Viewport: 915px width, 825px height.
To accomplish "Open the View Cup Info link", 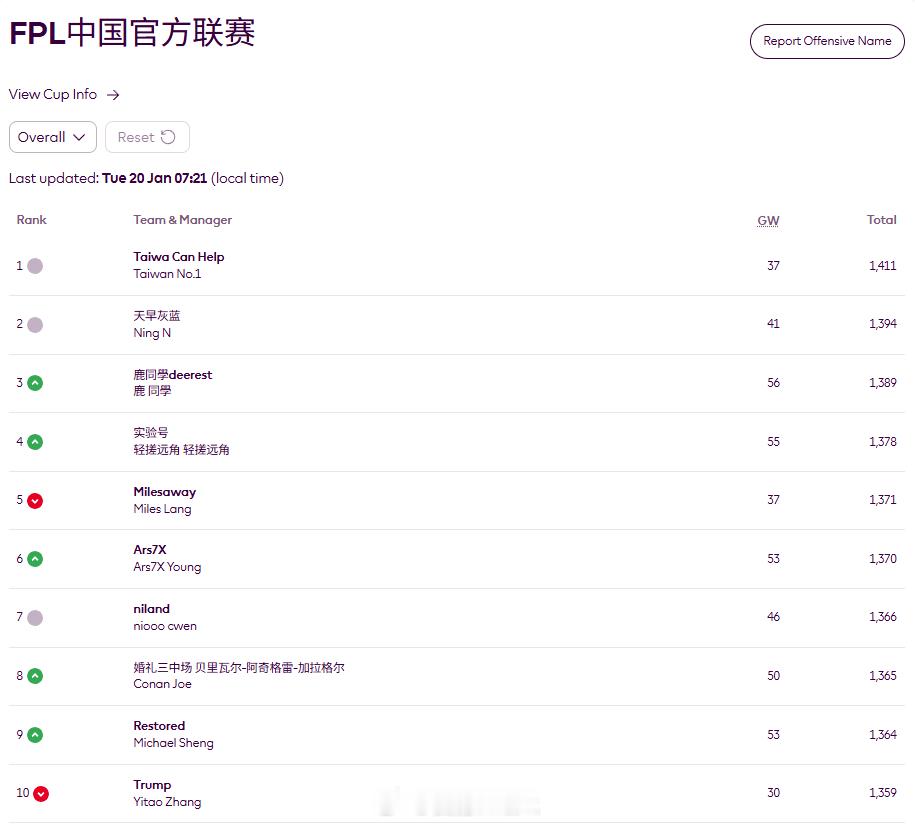I will coord(52,94).
